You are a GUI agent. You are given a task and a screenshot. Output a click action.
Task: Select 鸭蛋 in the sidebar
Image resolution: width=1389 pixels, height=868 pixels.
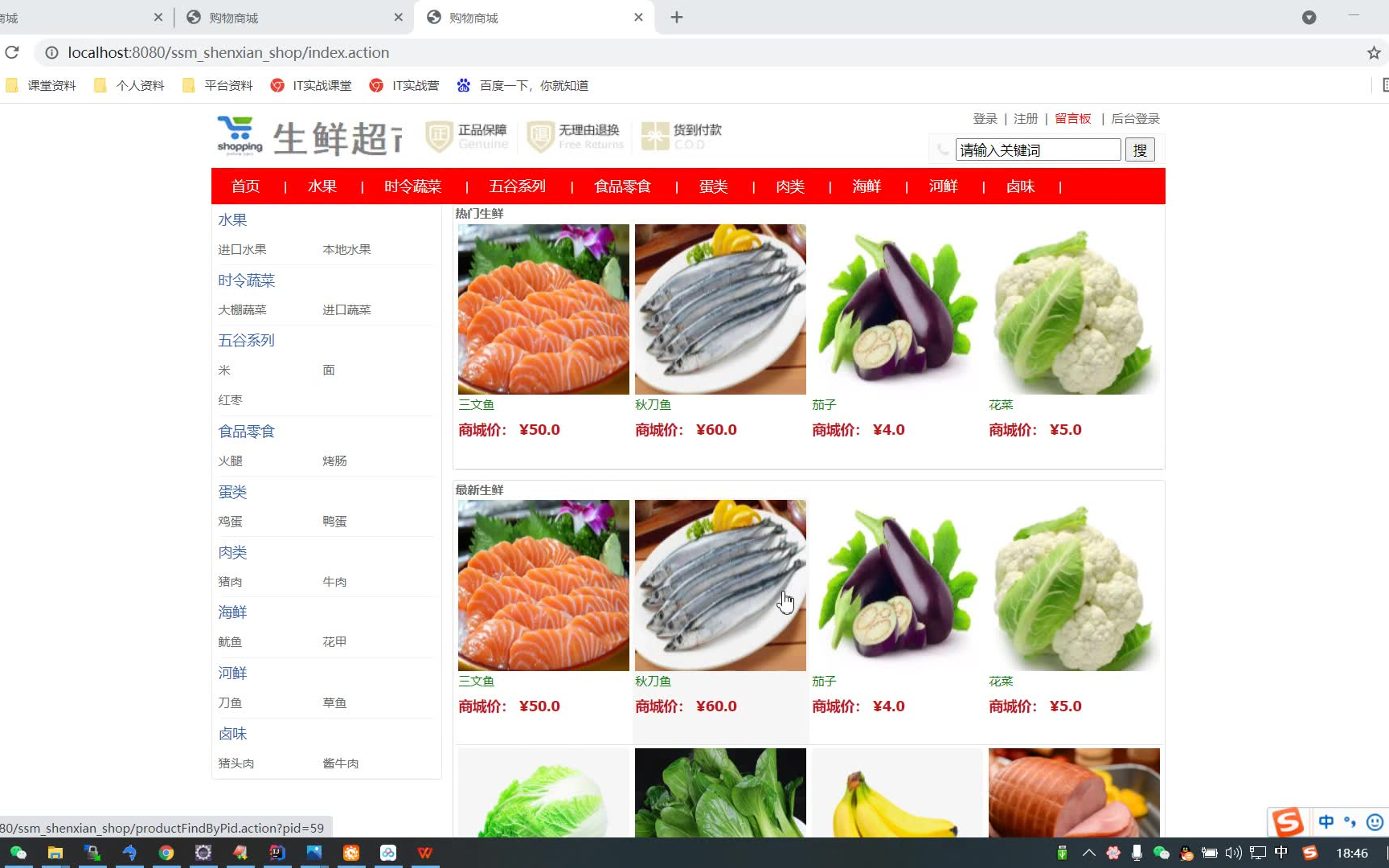click(334, 521)
